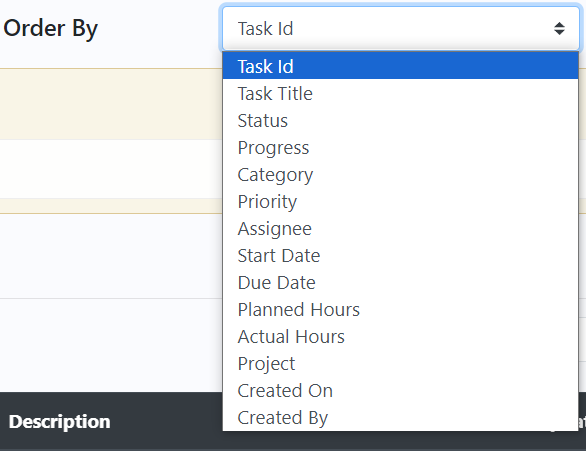Select Due Date from list
The width and height of the screenshot is (586, 451).
click(400, 282)
